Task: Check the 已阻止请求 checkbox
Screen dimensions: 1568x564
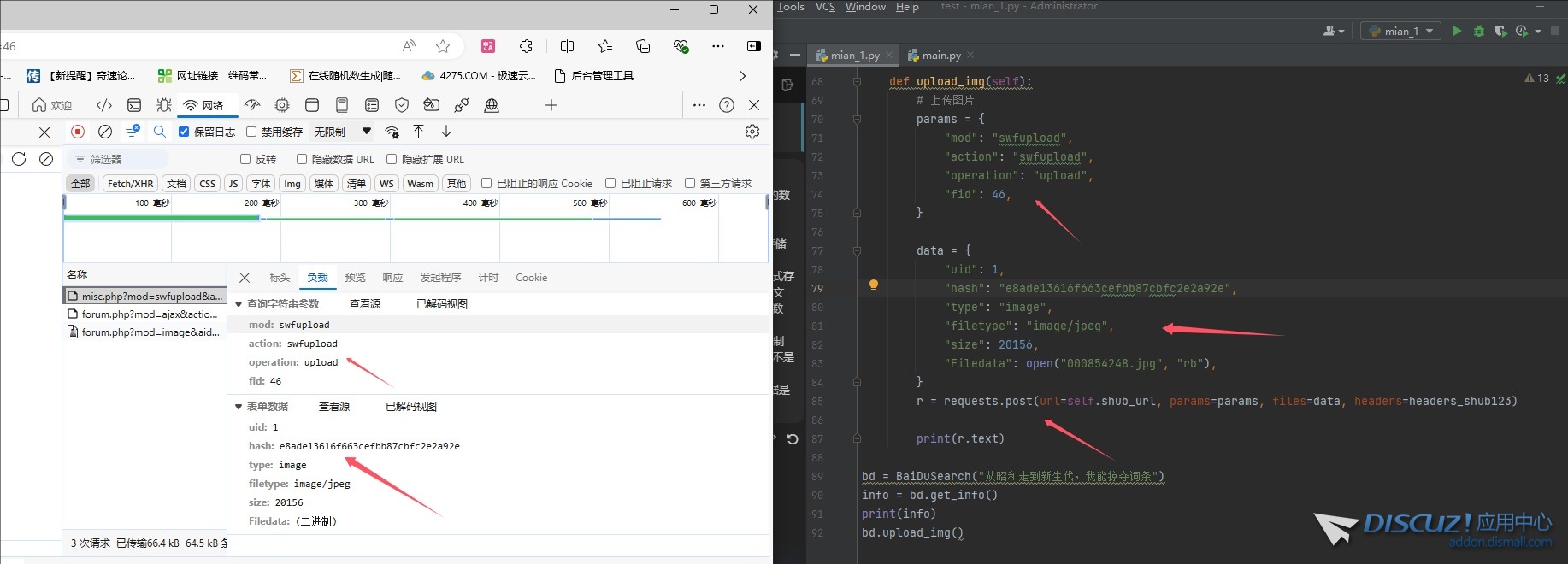Action: click(610, 183)
